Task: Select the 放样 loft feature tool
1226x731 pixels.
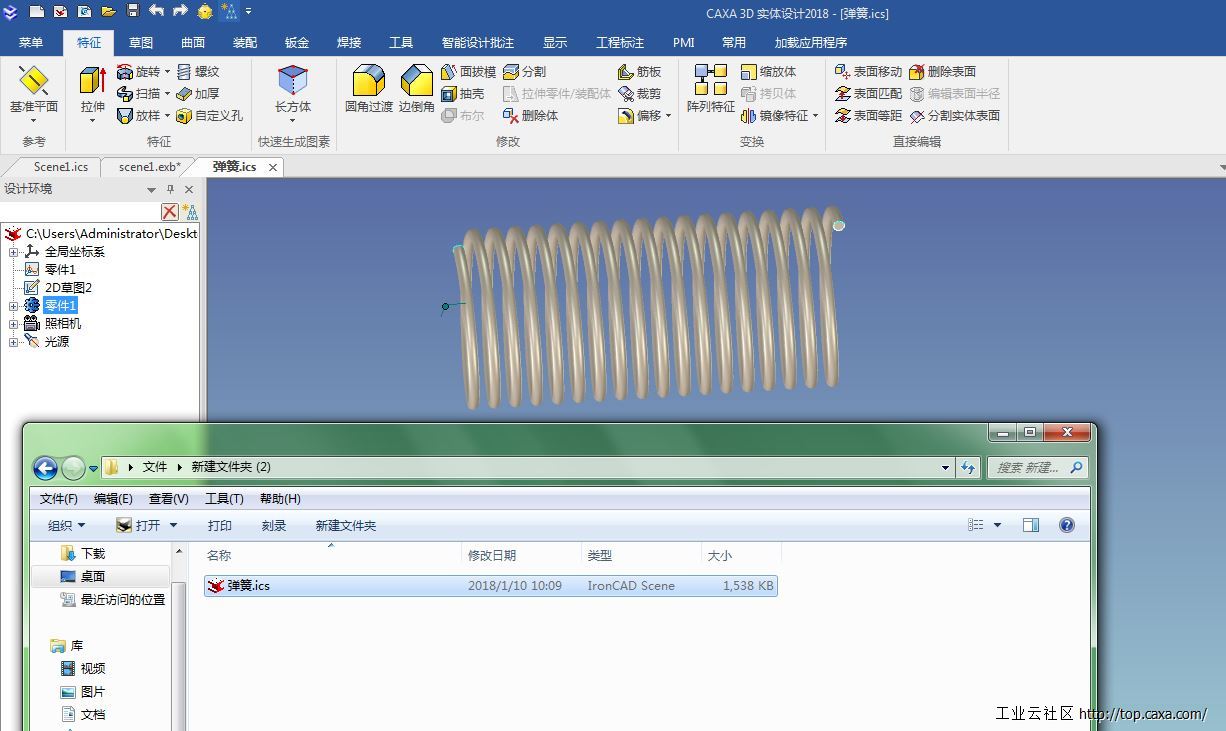Action: (x=138, y=116)
